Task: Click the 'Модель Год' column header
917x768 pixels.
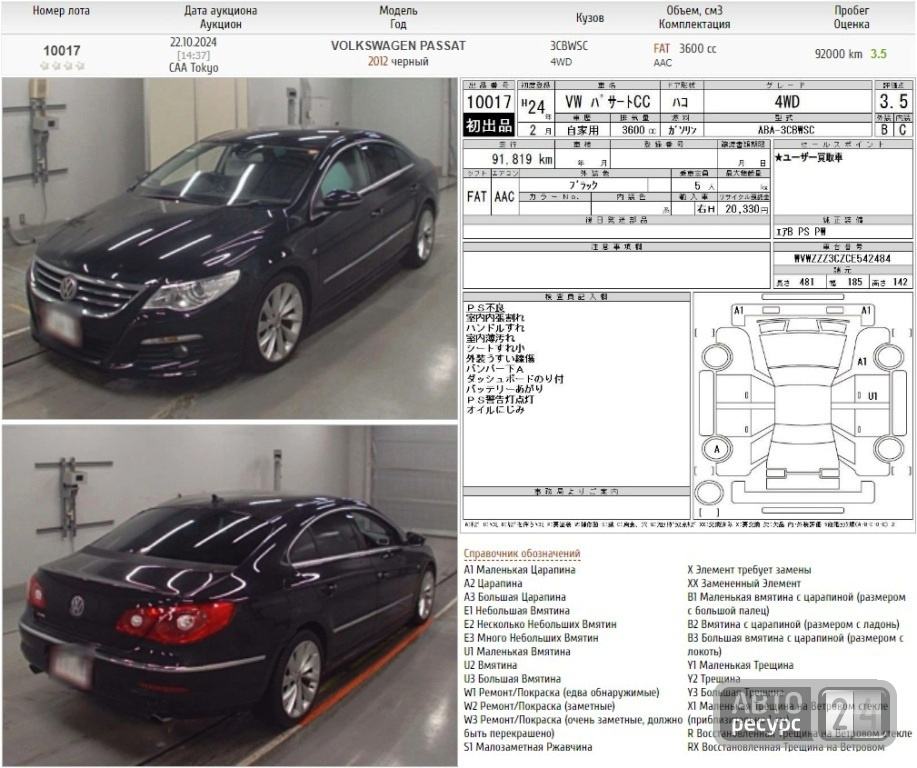Action: tap(398, 17)
